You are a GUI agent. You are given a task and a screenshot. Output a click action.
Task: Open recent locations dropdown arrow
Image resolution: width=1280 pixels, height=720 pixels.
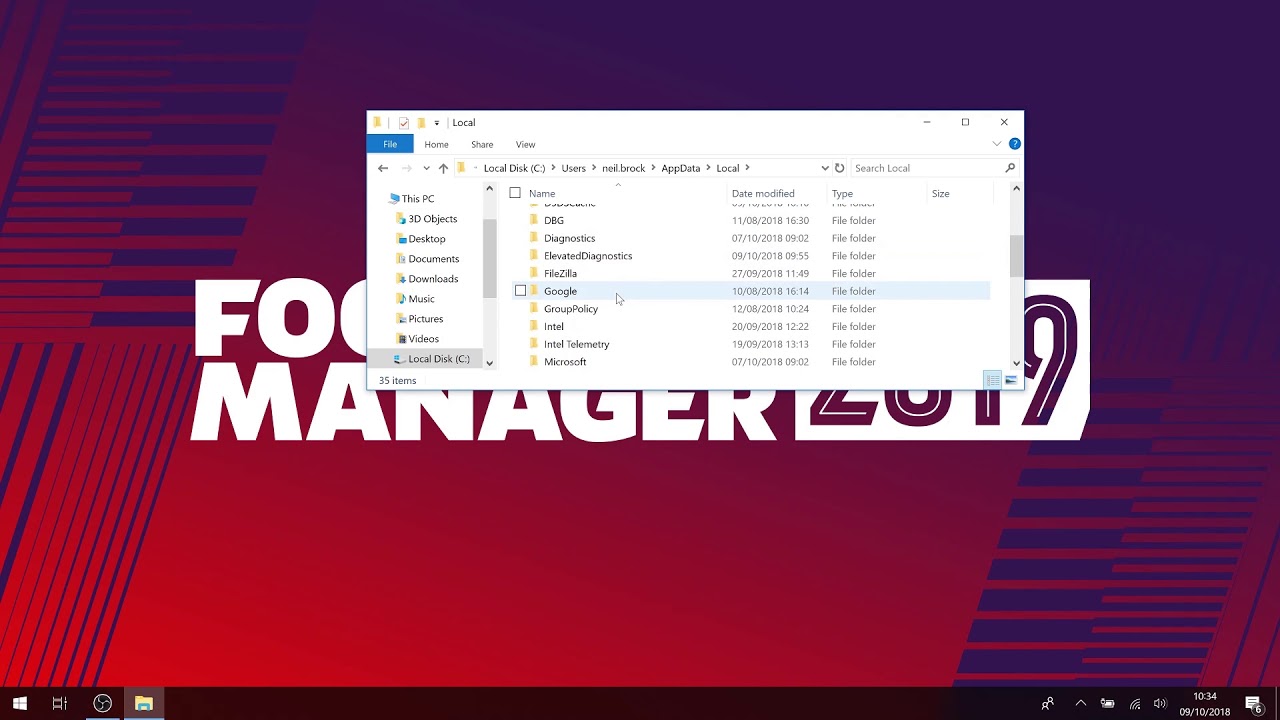426,168
